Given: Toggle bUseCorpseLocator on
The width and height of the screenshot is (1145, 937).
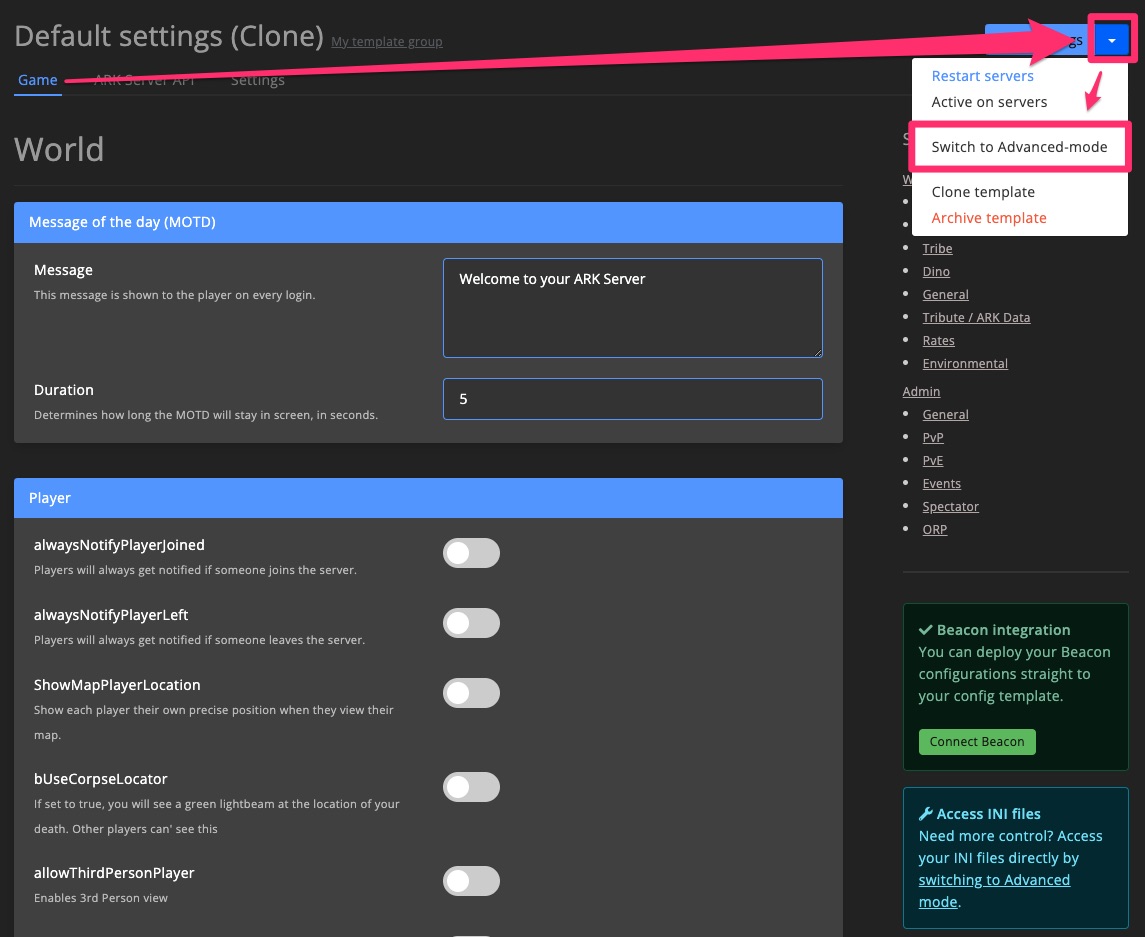Looking at the screenshot, I should (471, 787).
